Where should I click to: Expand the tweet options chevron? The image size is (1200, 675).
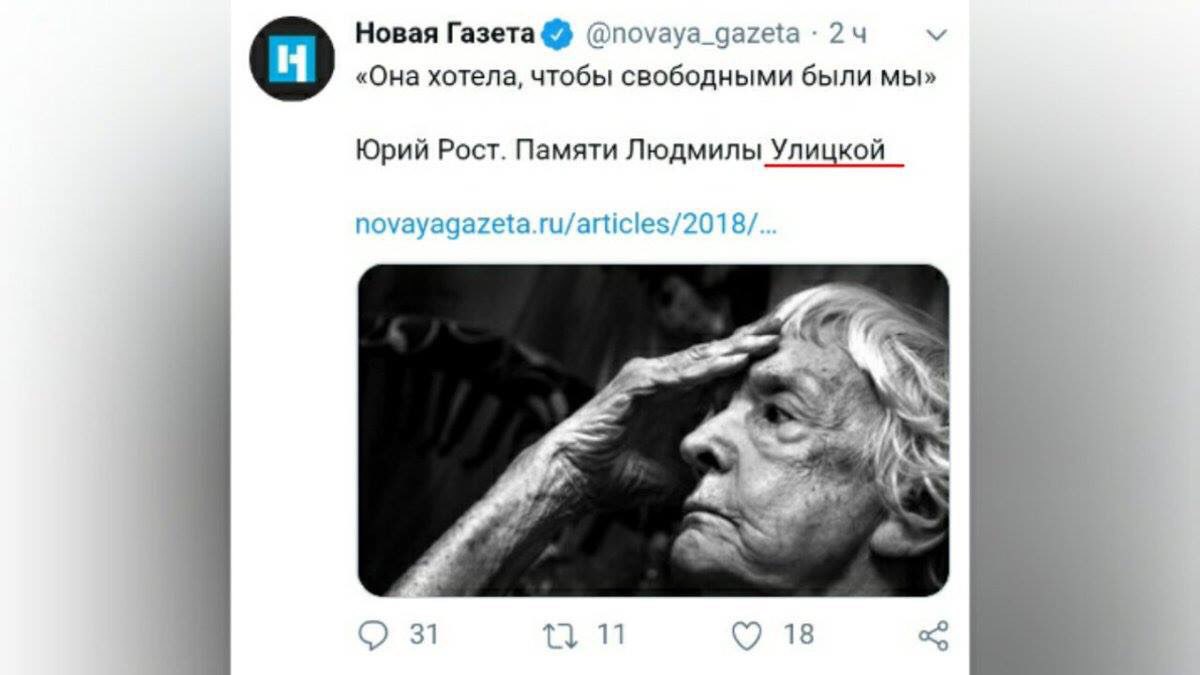coord(936,36)
